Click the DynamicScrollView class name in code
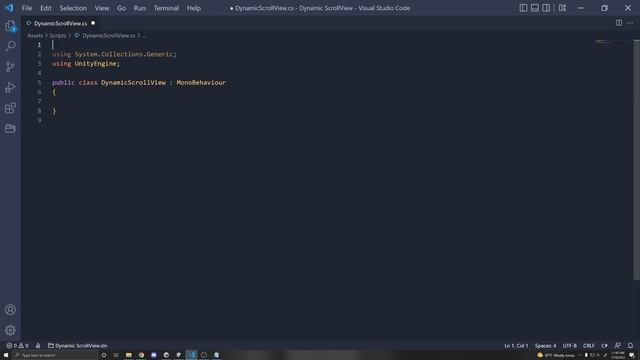Screen dimensions: 640x360 click(x=133, y=82)
